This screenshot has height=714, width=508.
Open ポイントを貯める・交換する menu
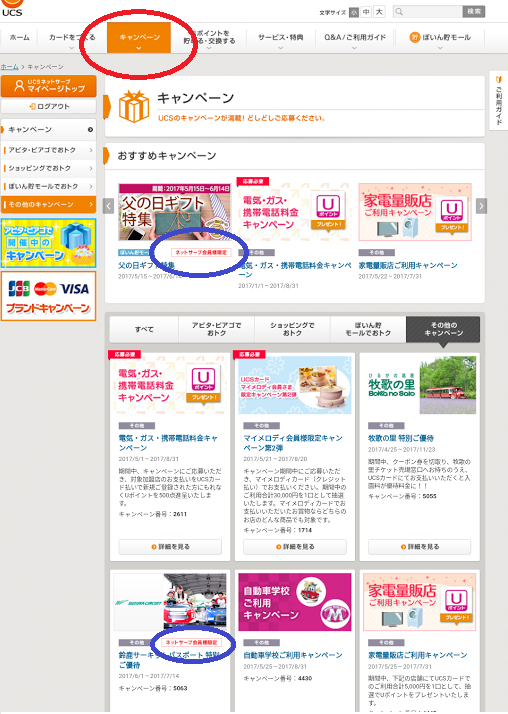[x=209, y=38]
